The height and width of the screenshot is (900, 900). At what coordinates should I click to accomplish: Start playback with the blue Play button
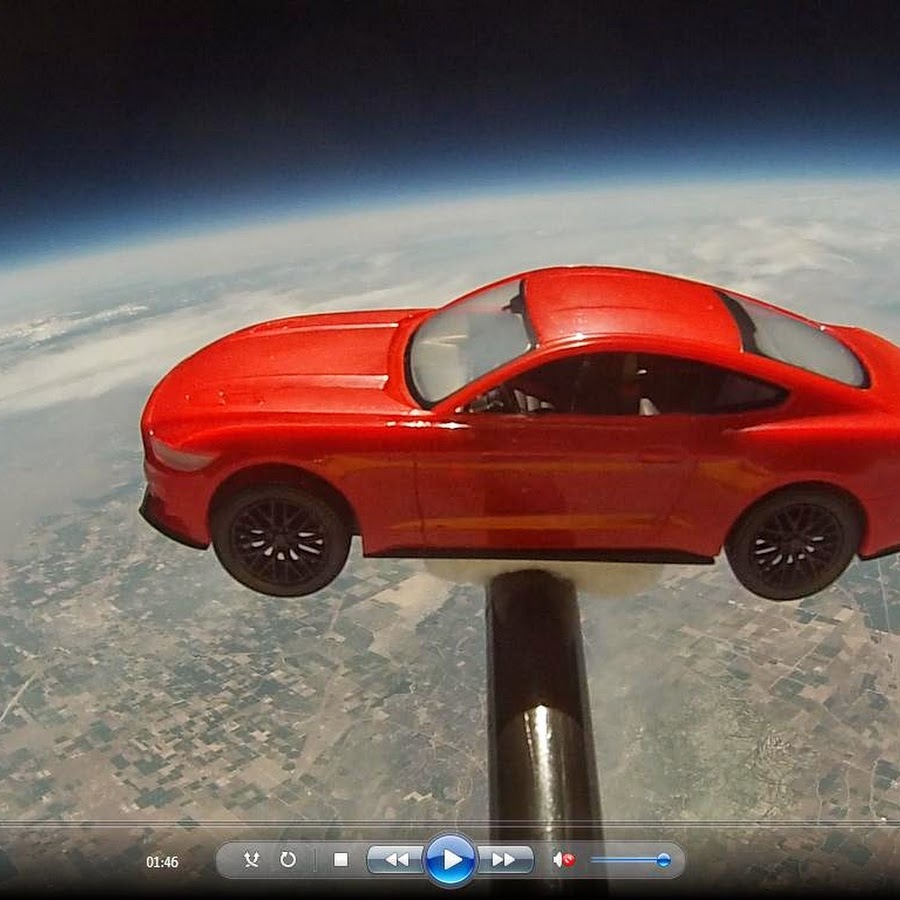[x=450, y=859]
